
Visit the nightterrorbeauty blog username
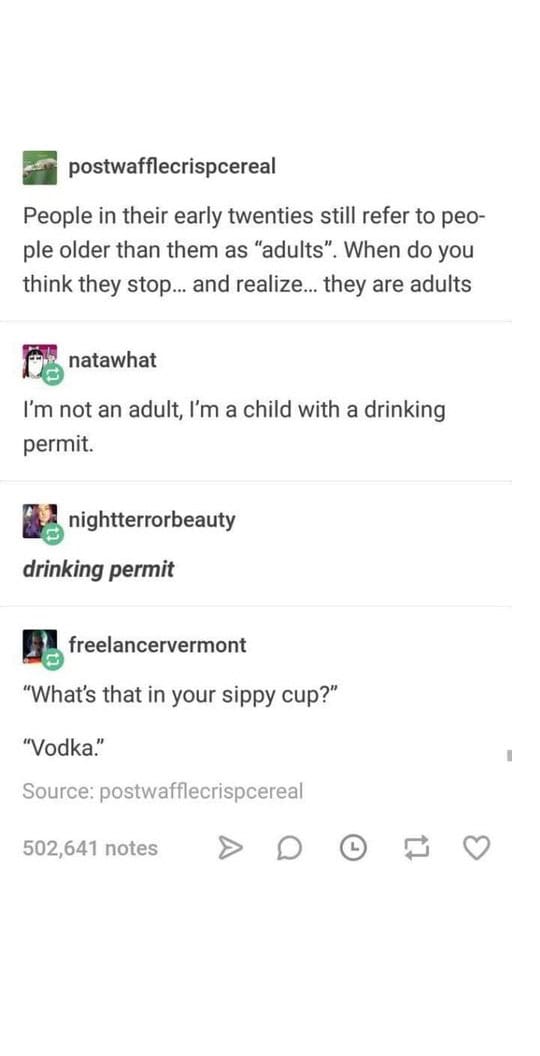152,520
